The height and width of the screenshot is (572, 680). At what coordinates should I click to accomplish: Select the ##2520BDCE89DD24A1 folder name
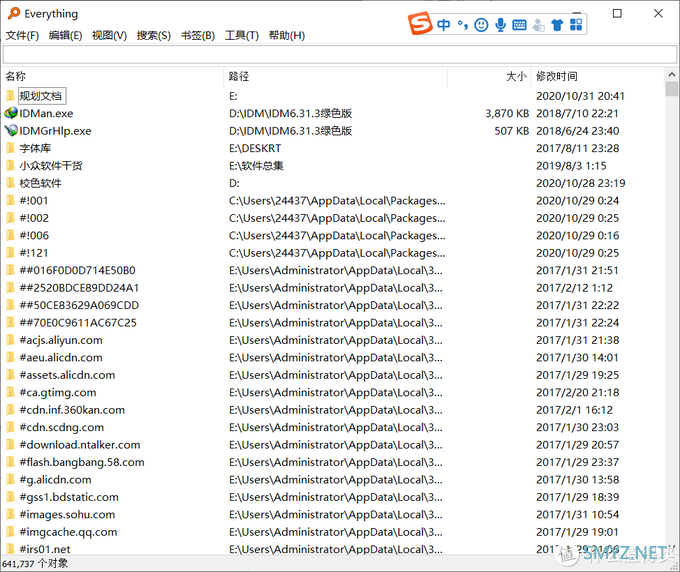tap(79, 288)
